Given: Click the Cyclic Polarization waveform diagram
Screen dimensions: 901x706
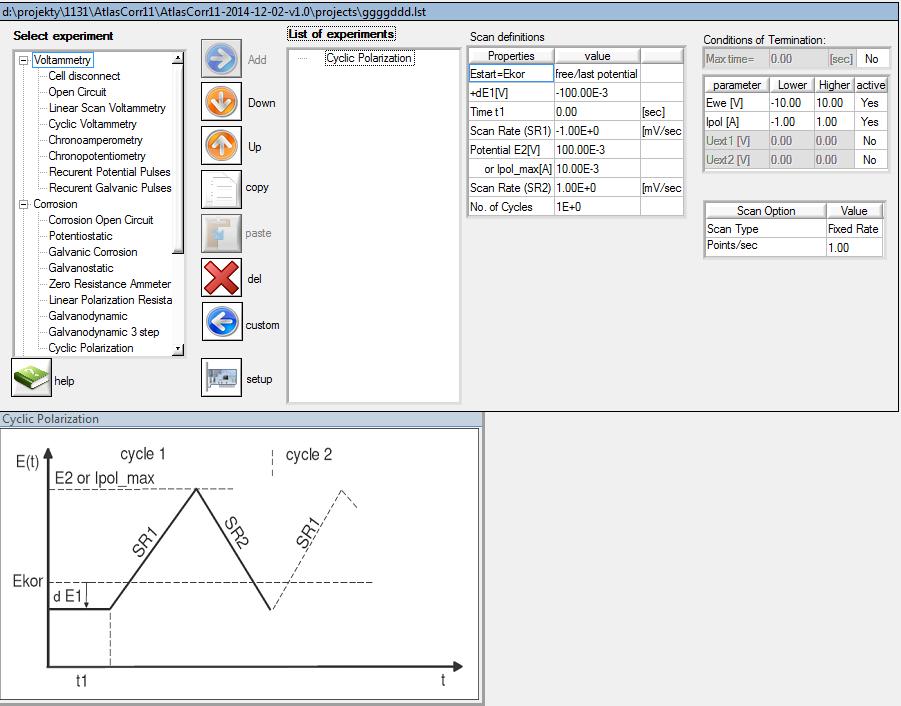Looking at the screenshot, I should [x=240, y=564].
